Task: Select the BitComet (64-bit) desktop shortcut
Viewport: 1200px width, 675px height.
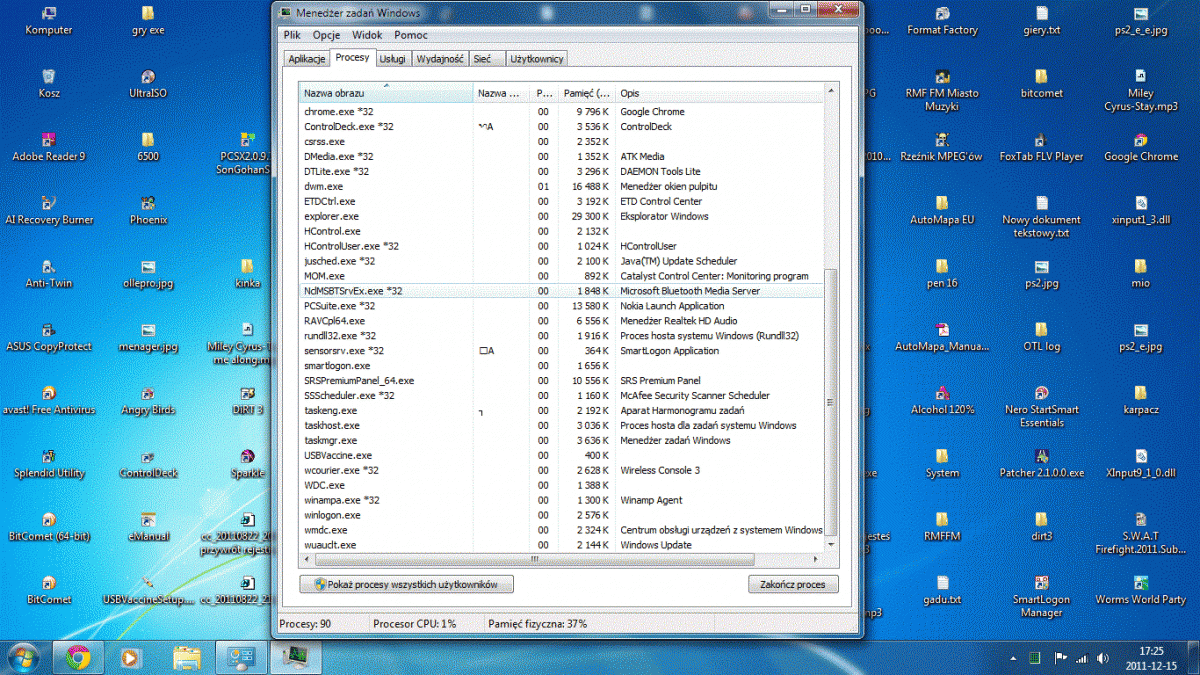Action: click(48, 526)
